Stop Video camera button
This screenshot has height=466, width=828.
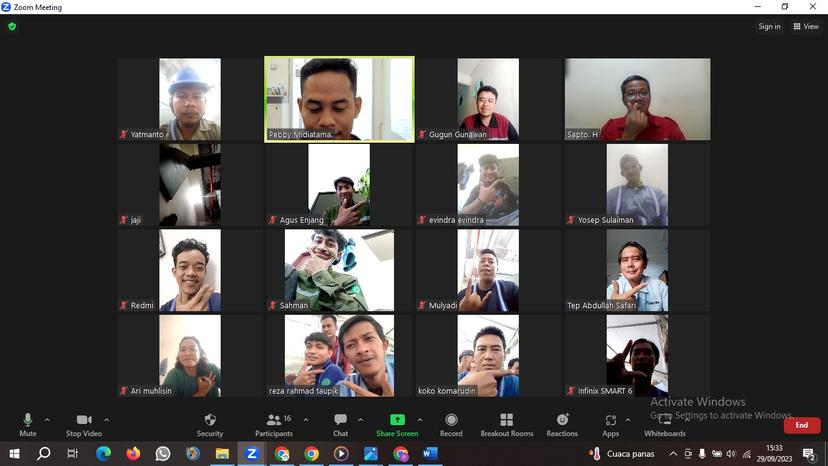[83, 425]
